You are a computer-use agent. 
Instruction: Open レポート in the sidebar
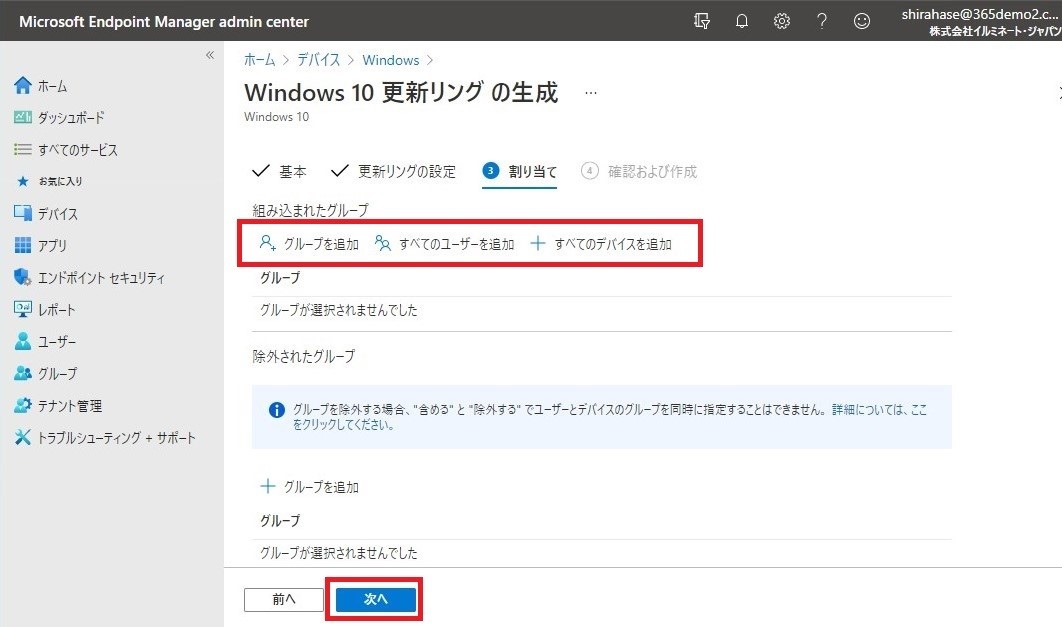pos(57,310)
